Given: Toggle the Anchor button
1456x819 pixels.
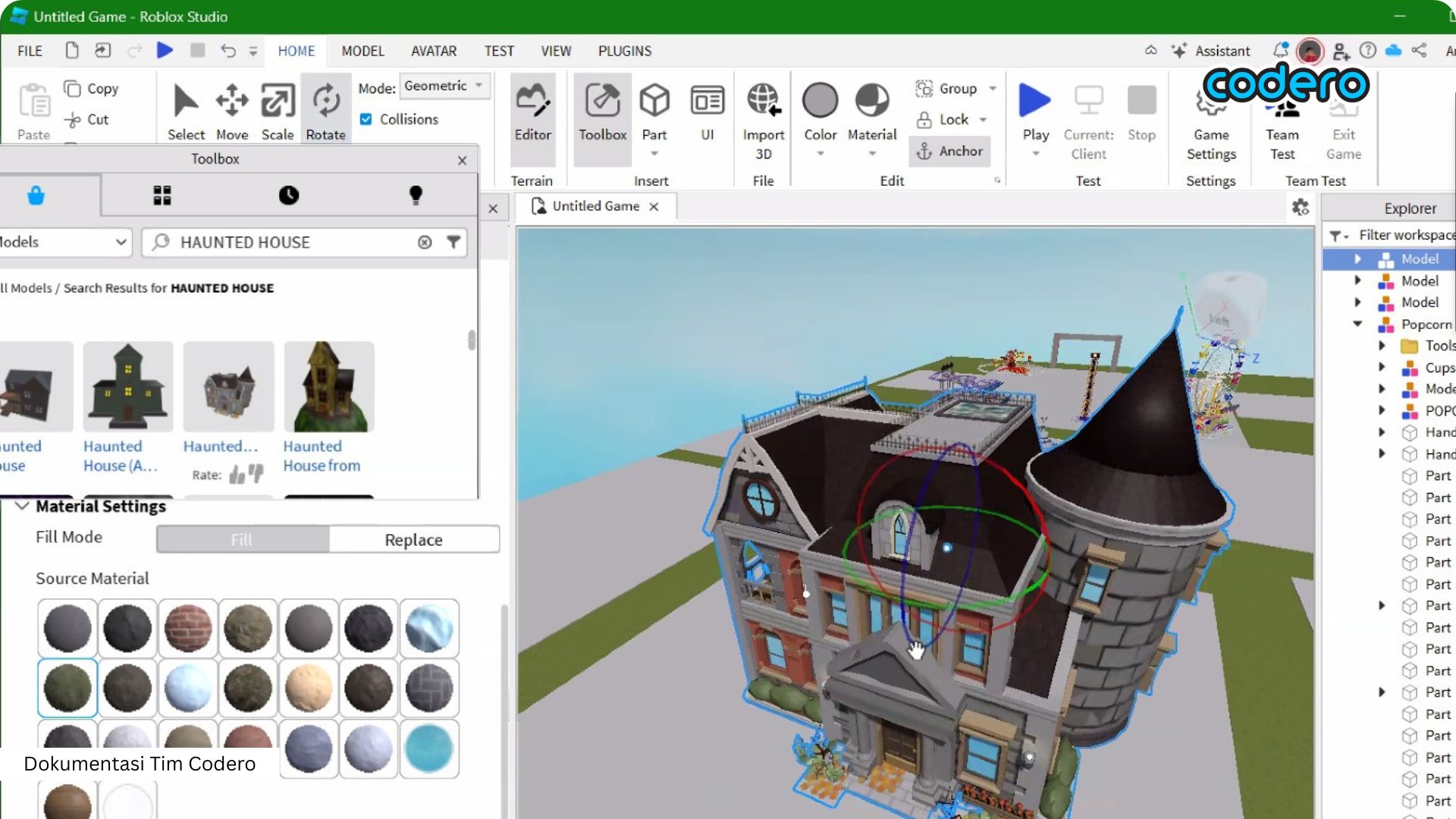Looking at the screenshot, I should tap(949, 151).
